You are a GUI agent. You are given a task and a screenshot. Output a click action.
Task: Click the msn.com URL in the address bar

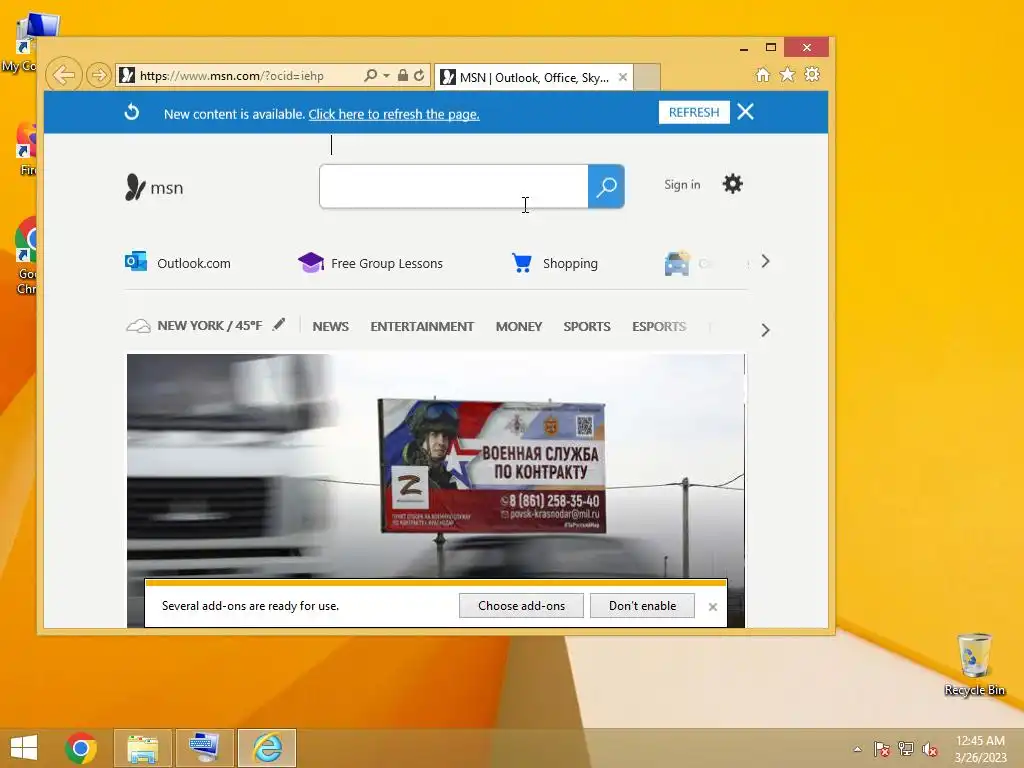[232, 76]
